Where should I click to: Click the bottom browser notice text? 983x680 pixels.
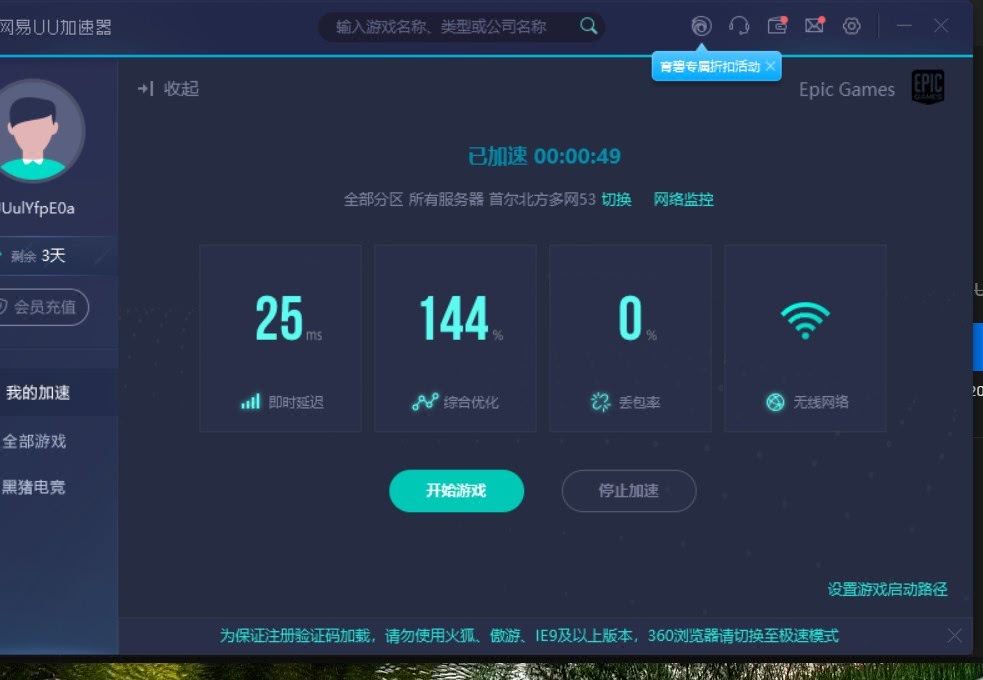pyautogui.click(x=528, y=636)
